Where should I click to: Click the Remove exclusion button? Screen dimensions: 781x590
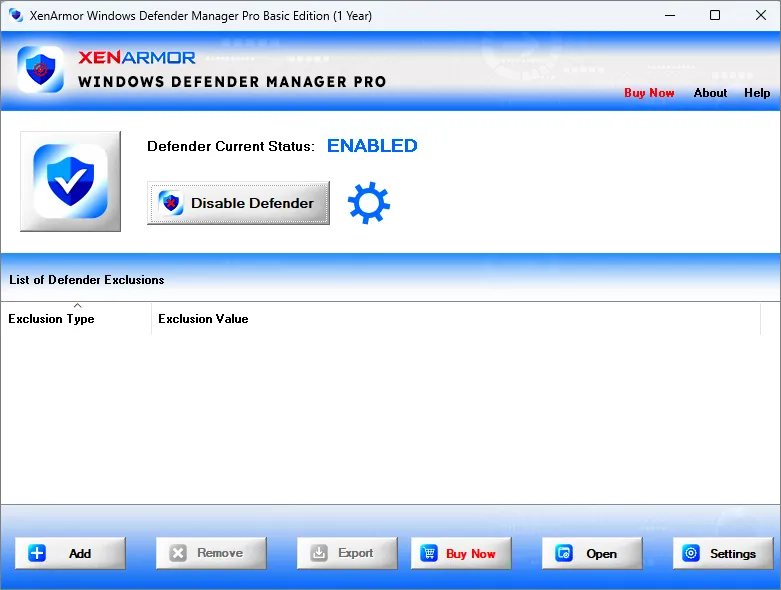pos(211,553)
